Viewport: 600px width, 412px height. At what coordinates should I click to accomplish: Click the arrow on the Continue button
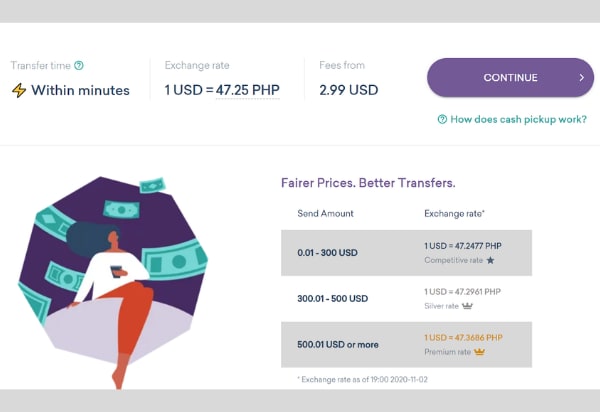580,78
